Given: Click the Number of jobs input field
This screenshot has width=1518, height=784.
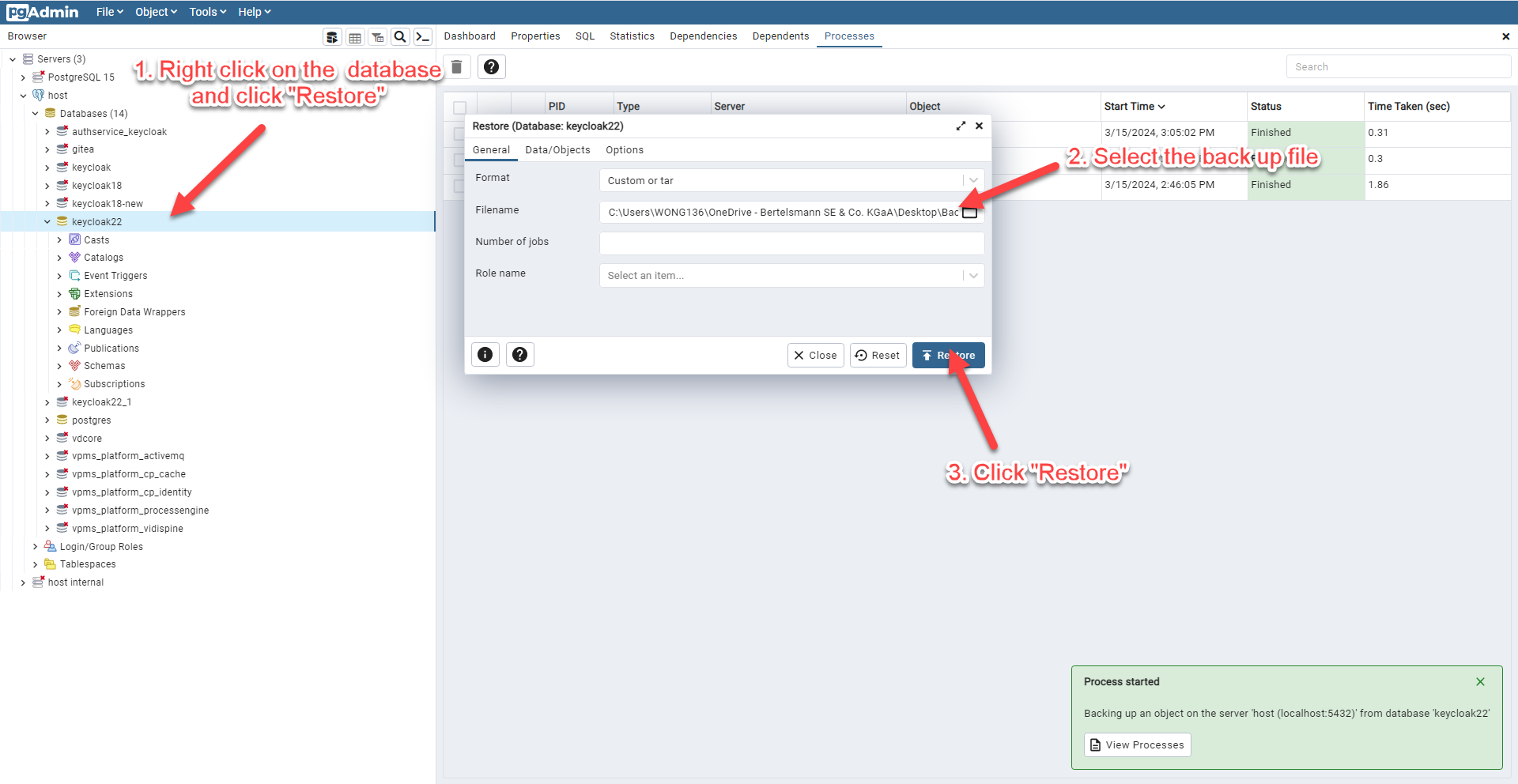Looking at the screenshot, I should pyautogui.click(x=791, y=243).
